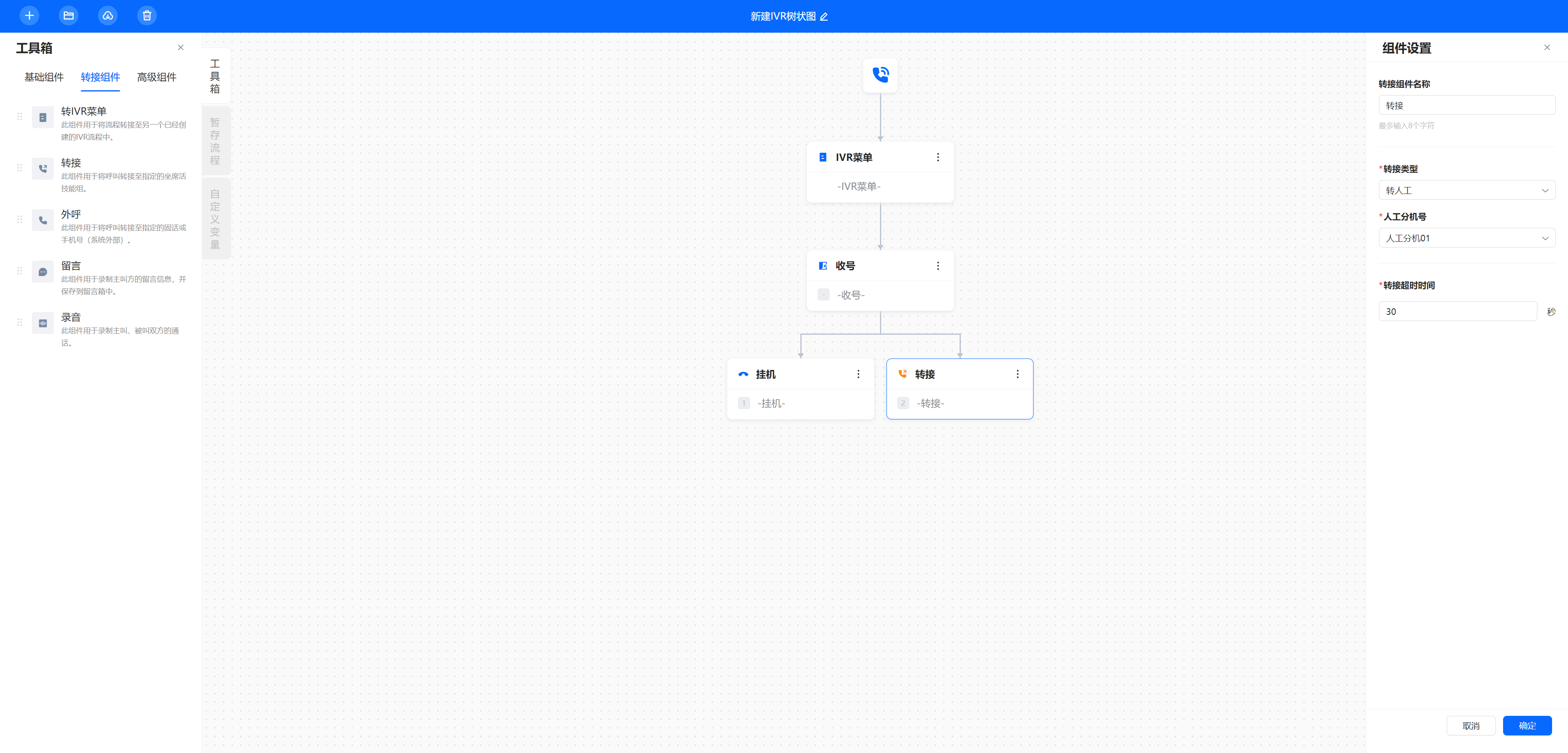
Task: Click the 挂机 hang-up phone icon
Action: (x=743, y=374)
